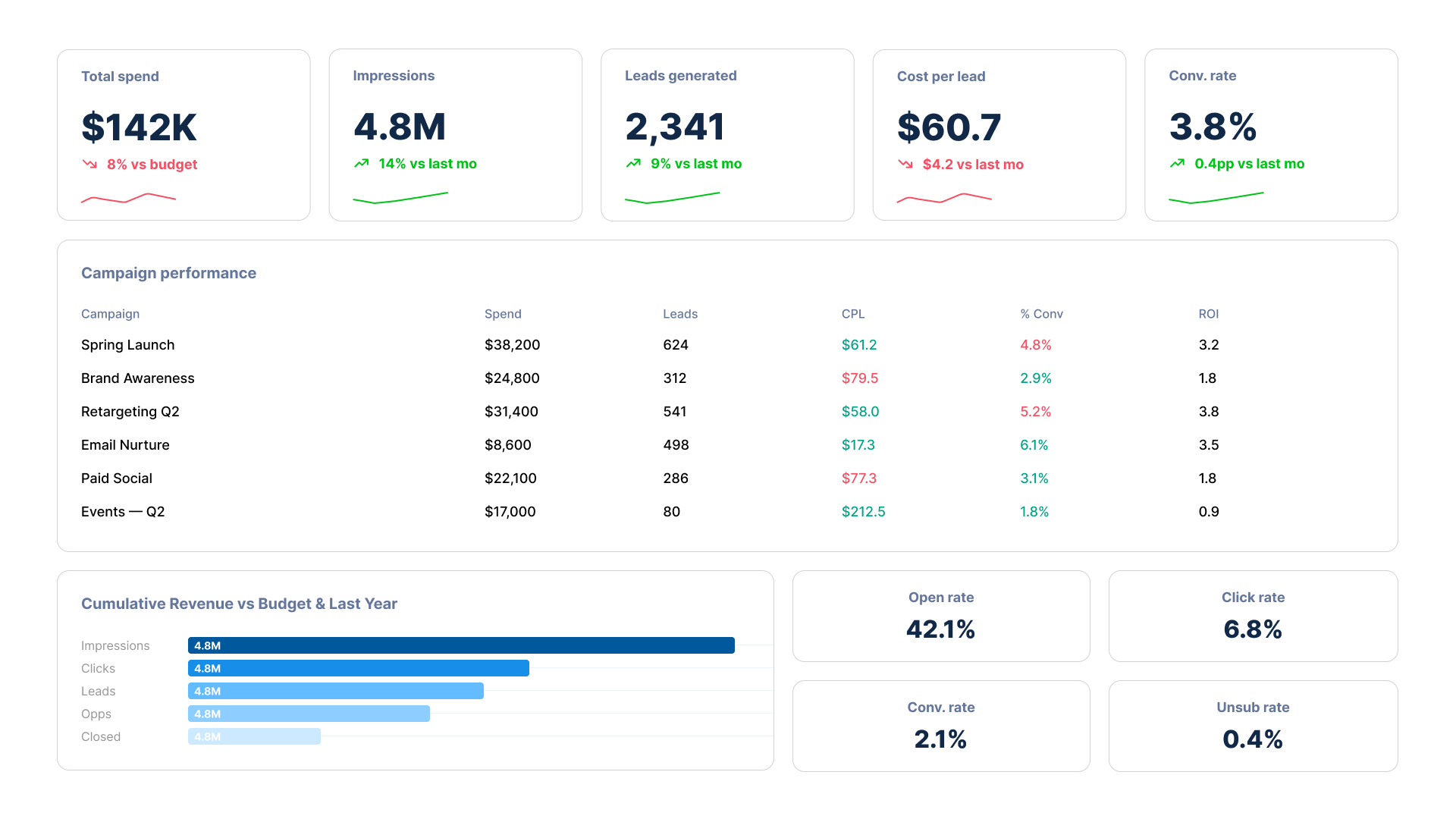
Task: Click the '14% vs last mo' label
Action: (x=428, y=164)
